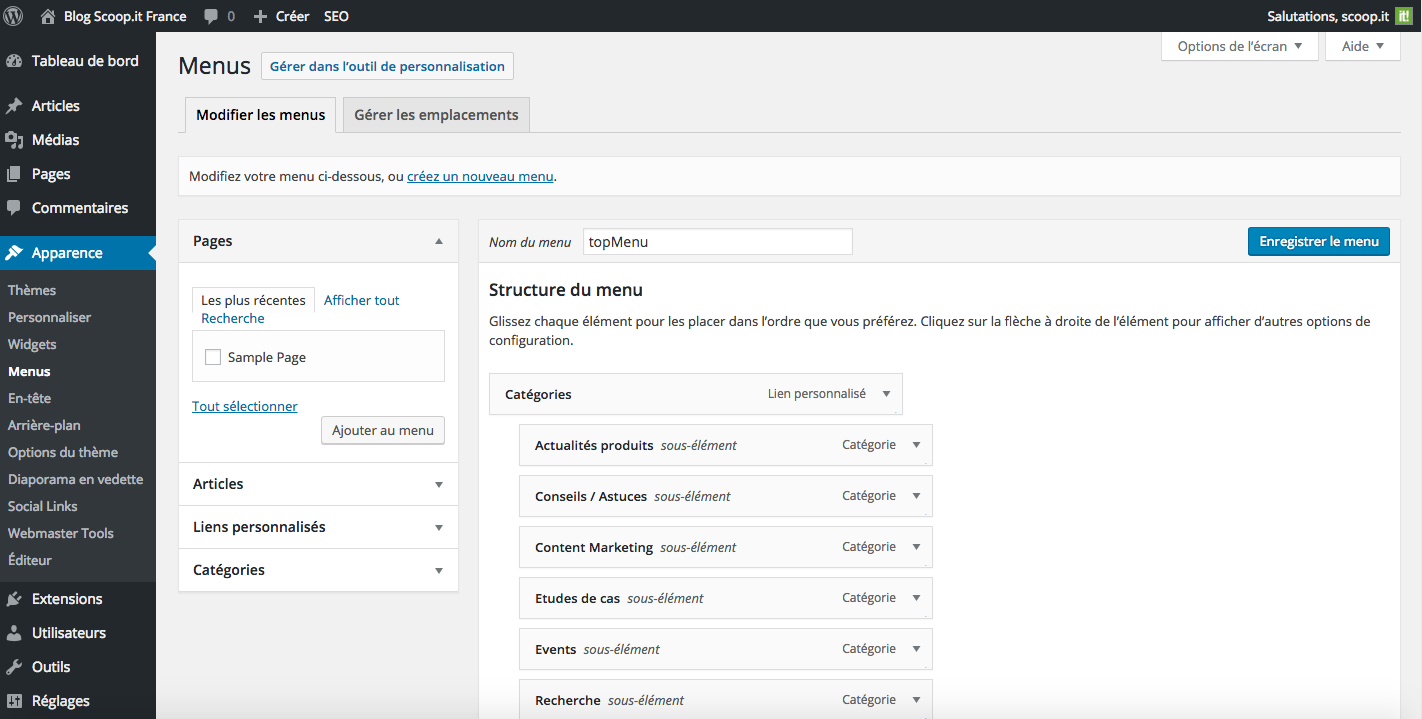Image resolution: width=1422 pixels, height=719 pixels.
Task: Open the En-tête submenu item
Action: coord(30,398)
